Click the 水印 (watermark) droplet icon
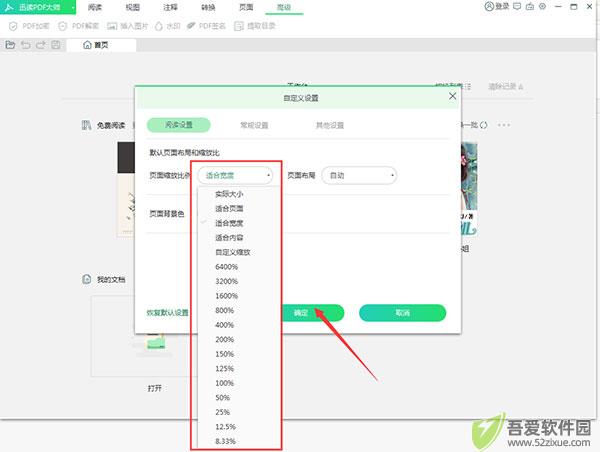Image resolution: width=600 pixels, height=452 pixels. coord(159,26)
